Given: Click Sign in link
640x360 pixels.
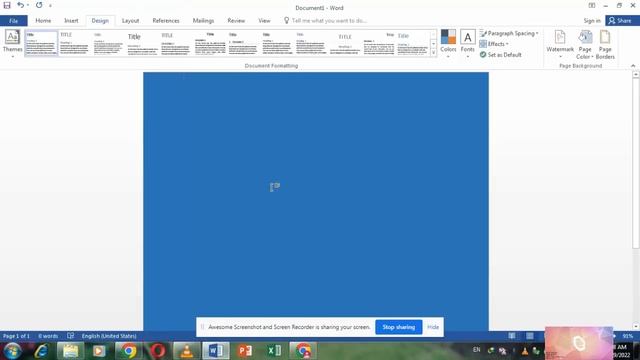Looking at the screenshot, I should click(591, 20).
